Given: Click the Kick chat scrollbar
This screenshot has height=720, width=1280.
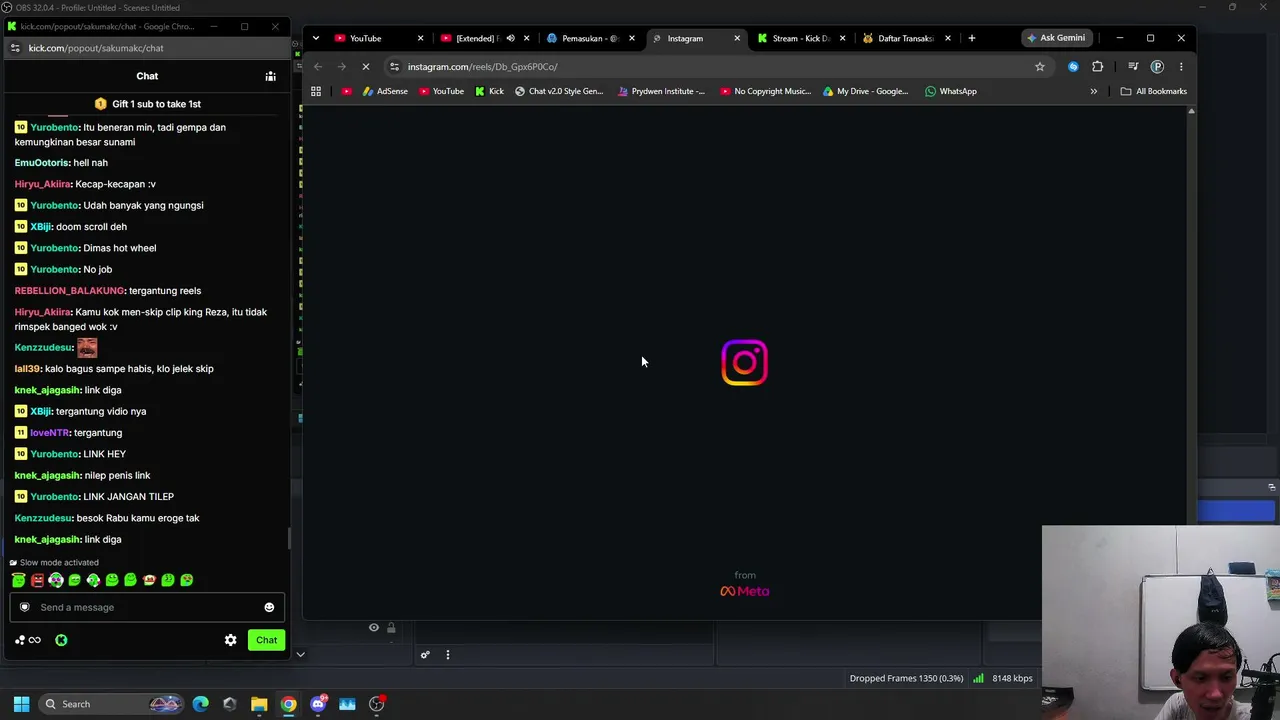Looking at the screenshot, I should coord(289,538).
